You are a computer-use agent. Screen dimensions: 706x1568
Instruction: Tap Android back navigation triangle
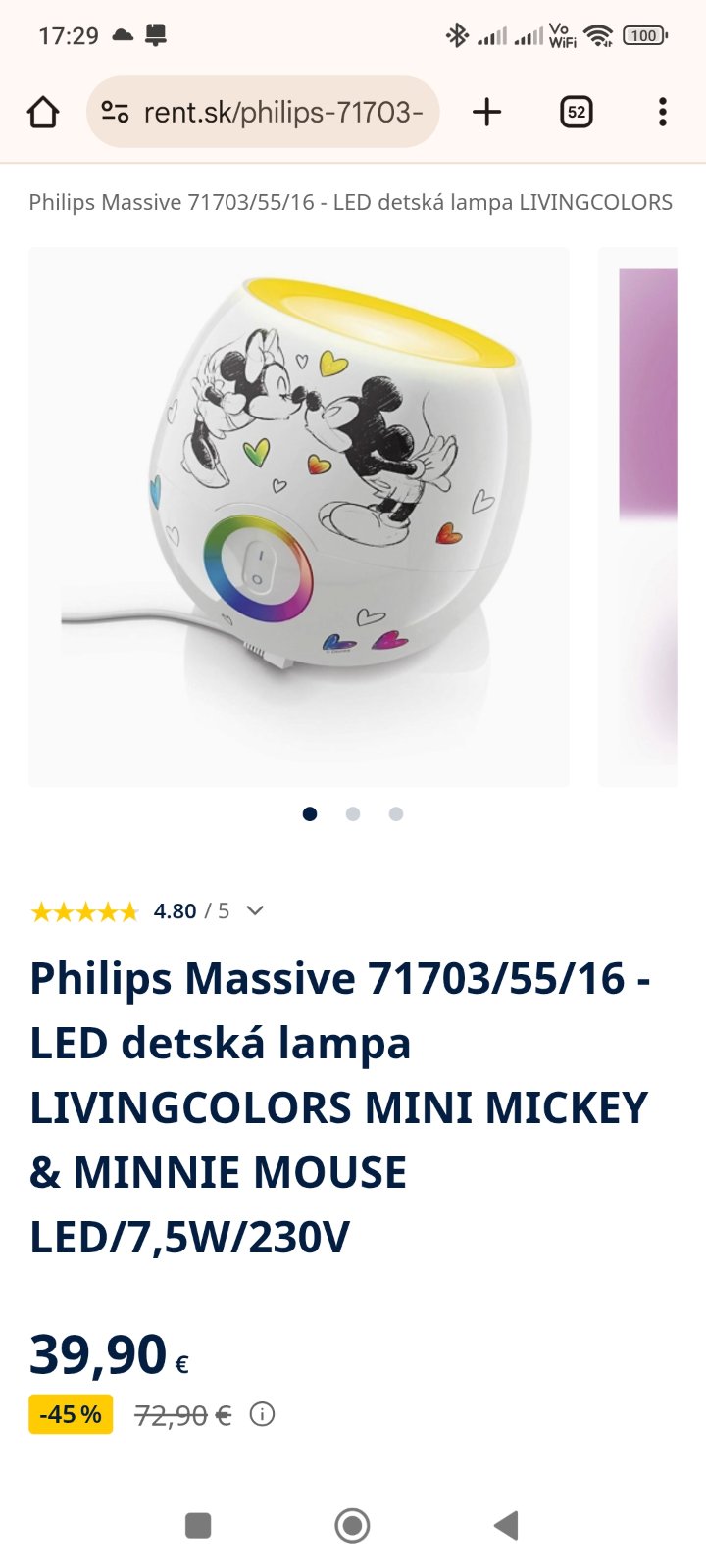[x=506, y=1525]
